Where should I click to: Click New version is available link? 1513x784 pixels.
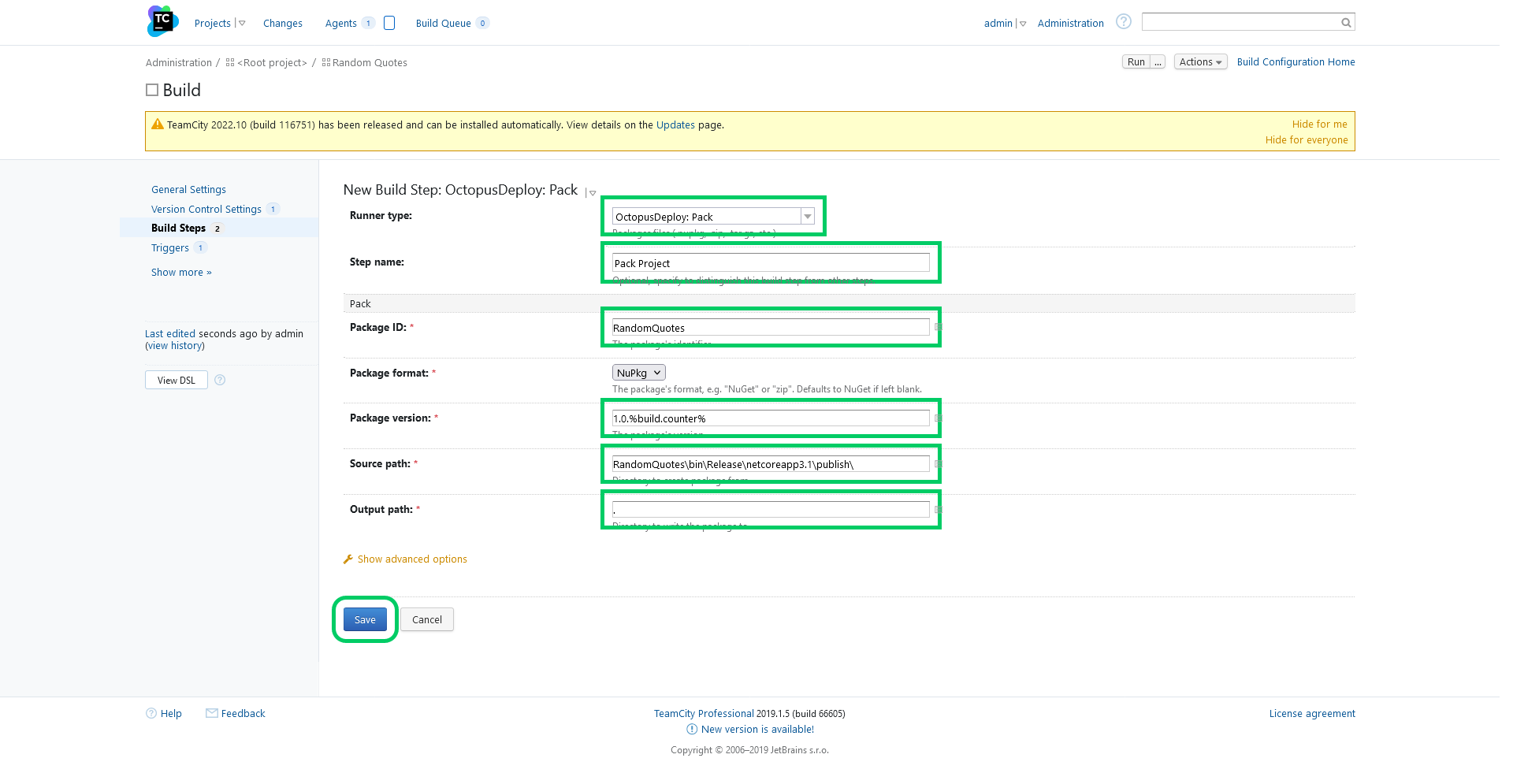pyautogui.click(x=758, y=729)
